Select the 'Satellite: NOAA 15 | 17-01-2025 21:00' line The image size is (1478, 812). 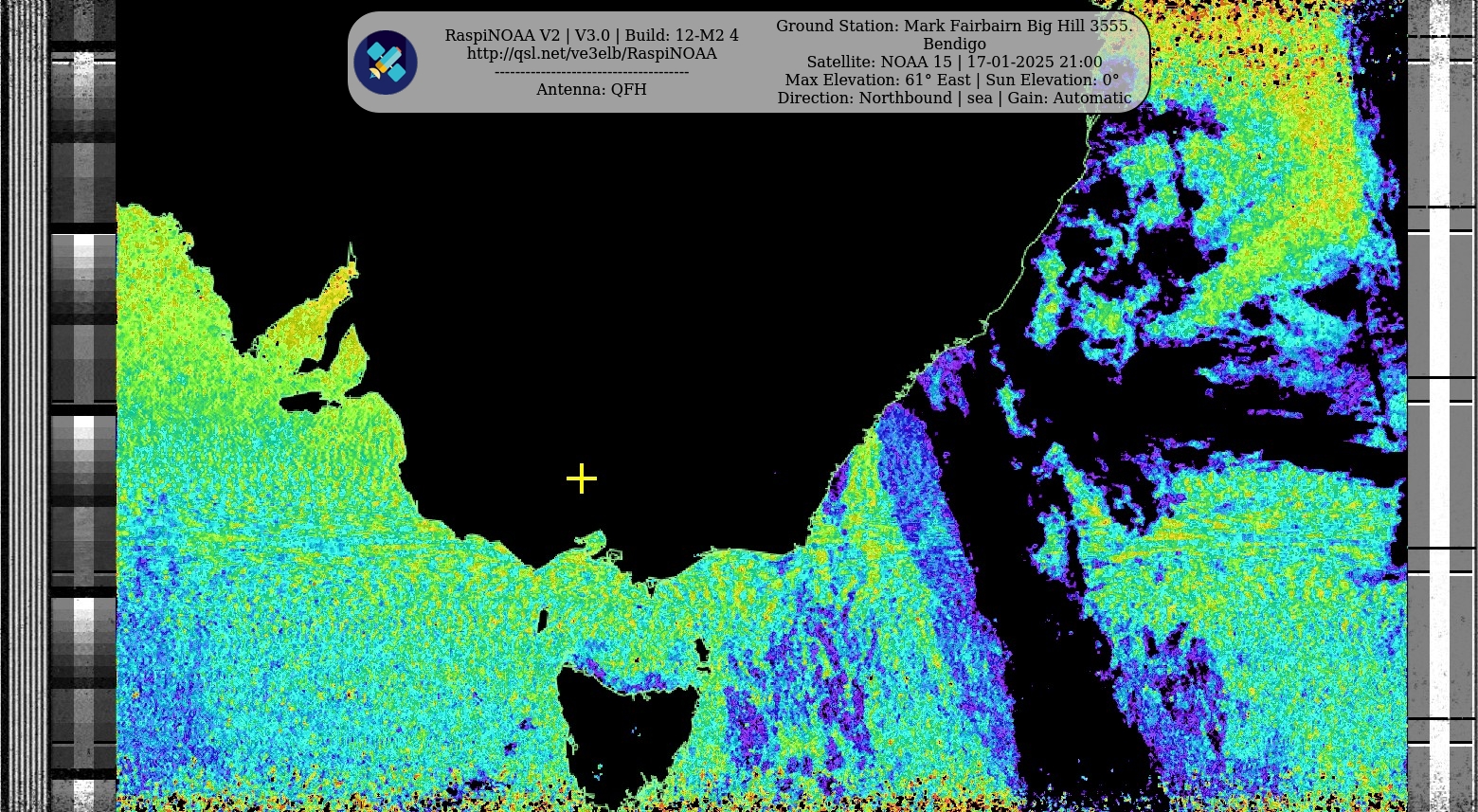pyautogui.click(x=954, y=63)
